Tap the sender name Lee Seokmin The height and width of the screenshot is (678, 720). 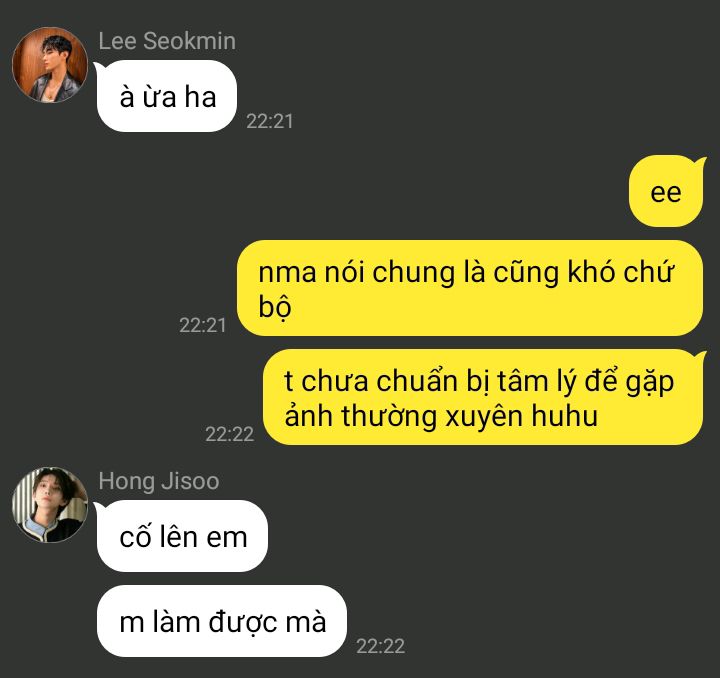coord(167,41)
